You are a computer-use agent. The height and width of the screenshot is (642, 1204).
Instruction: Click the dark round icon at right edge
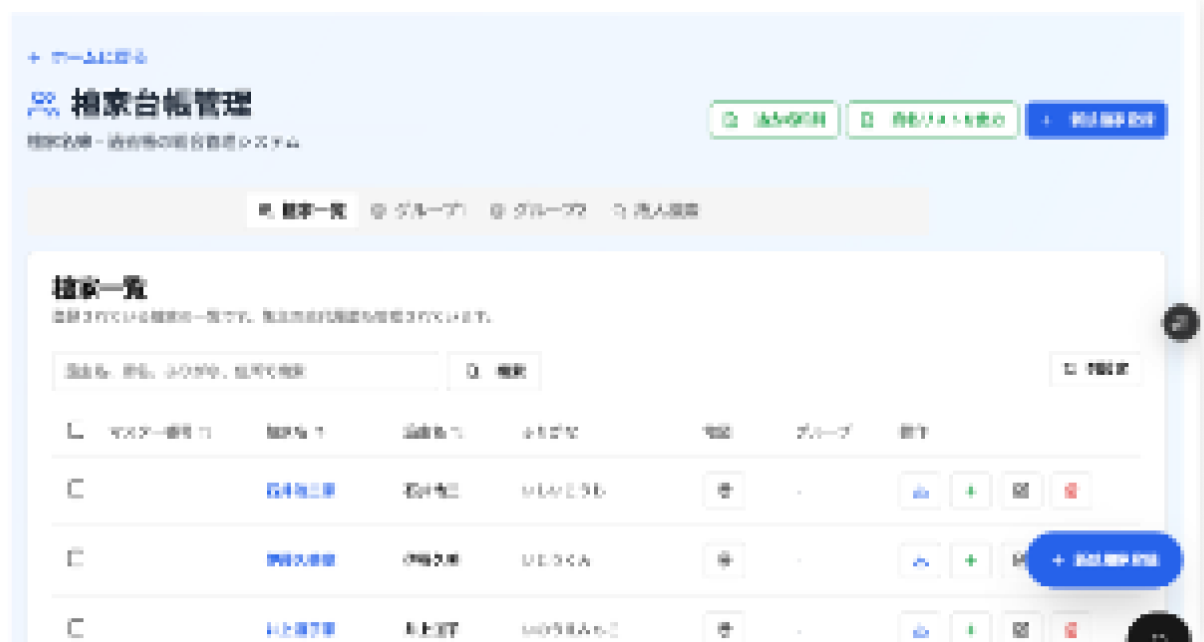point(1181,322)
